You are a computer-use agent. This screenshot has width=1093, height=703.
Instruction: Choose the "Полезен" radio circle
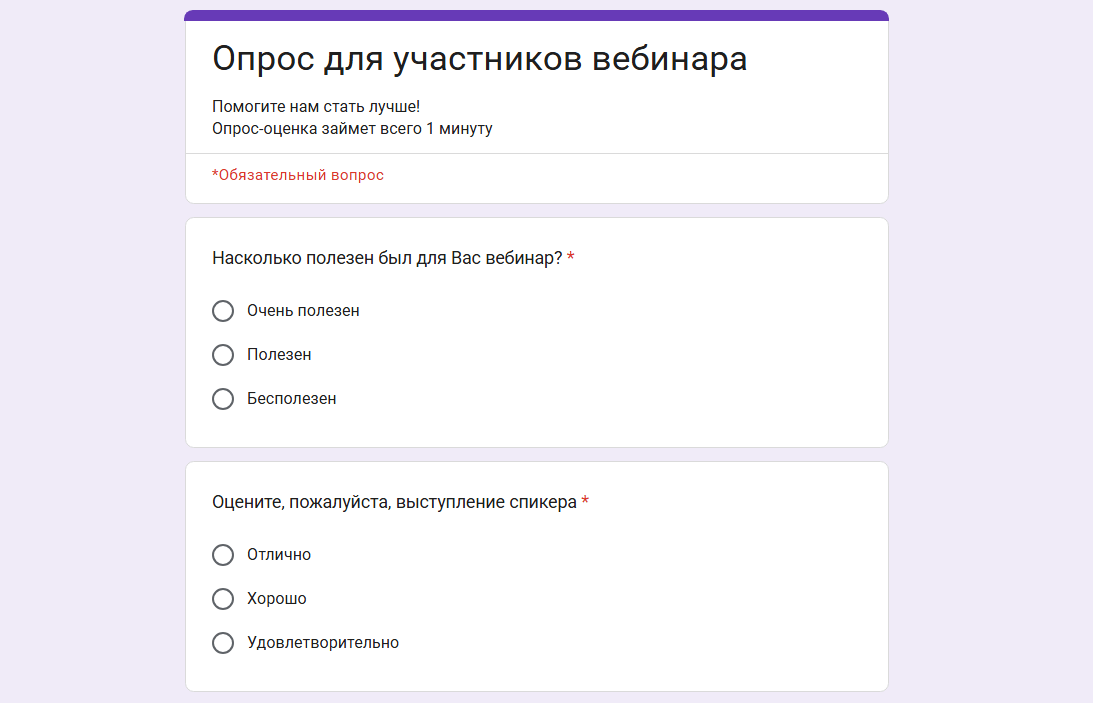tap(223, 355)
